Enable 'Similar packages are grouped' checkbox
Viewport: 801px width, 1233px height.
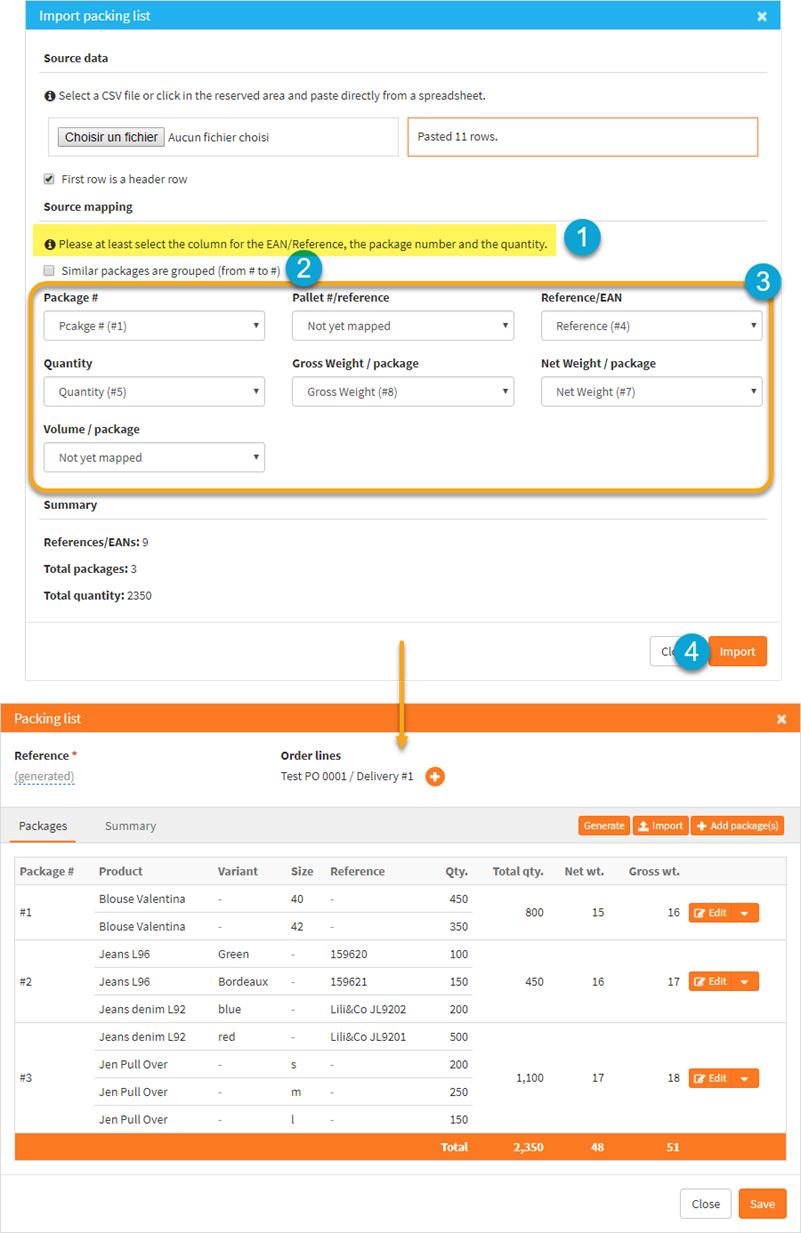49,270
